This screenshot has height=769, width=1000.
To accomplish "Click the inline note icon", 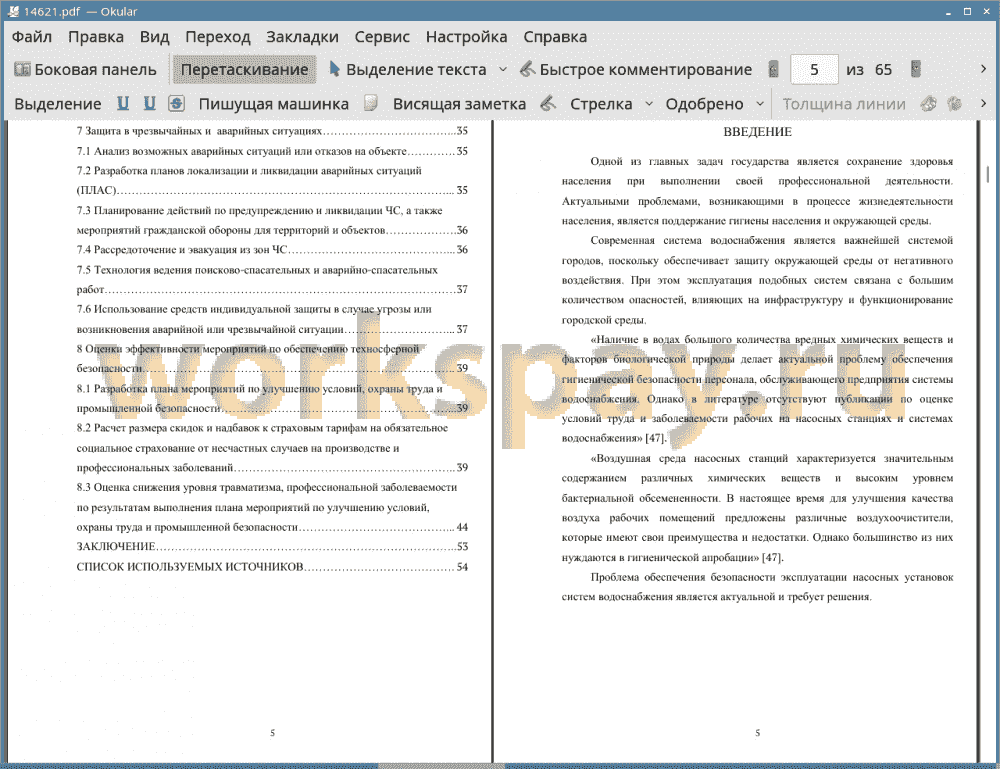I will 371,103.
